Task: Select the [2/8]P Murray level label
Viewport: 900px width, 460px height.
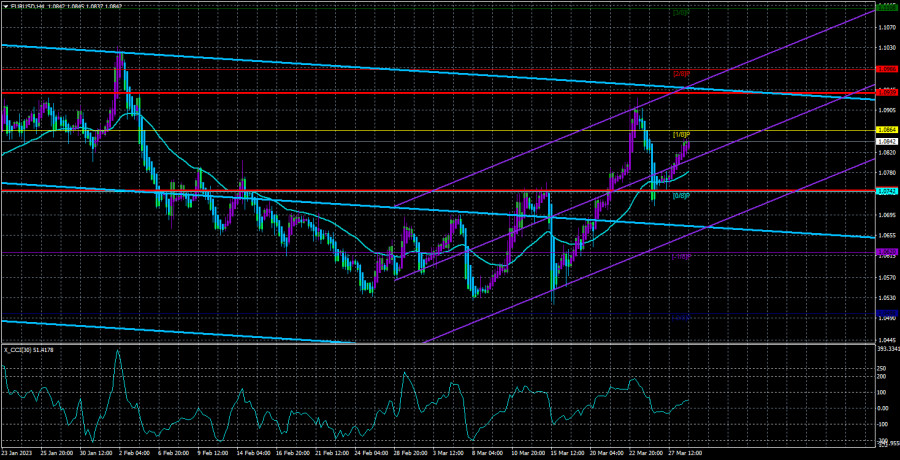Action: 681,74
